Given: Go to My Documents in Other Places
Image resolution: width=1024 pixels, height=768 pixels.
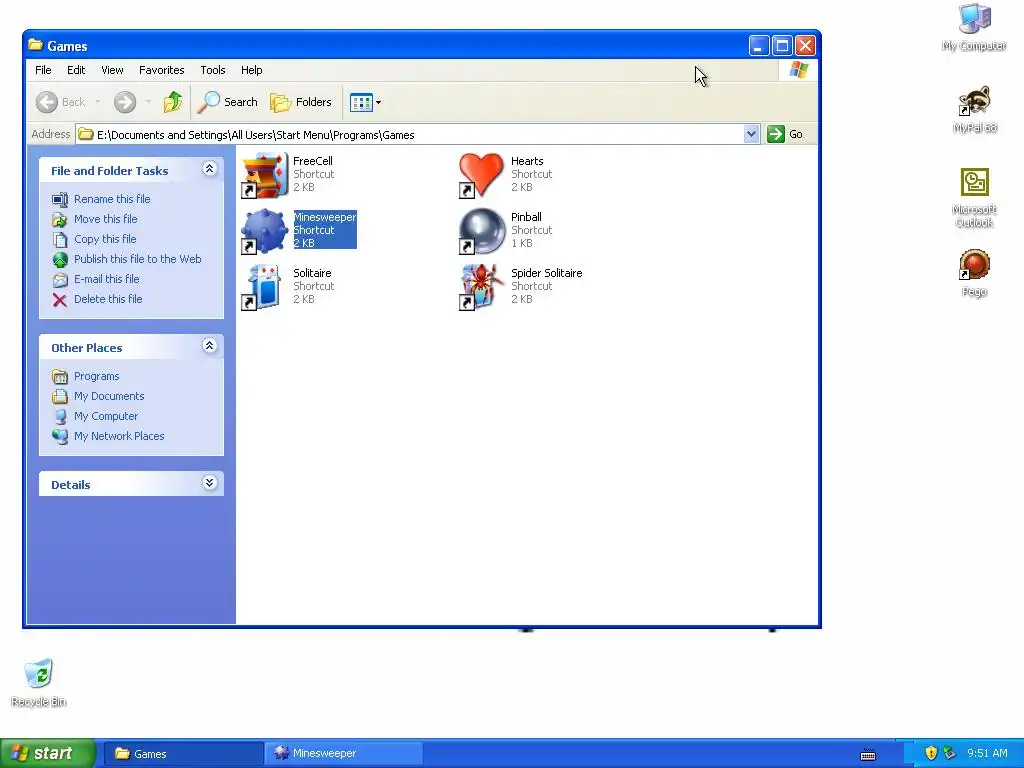Looking at the screenshot, I should pos(108,396).
